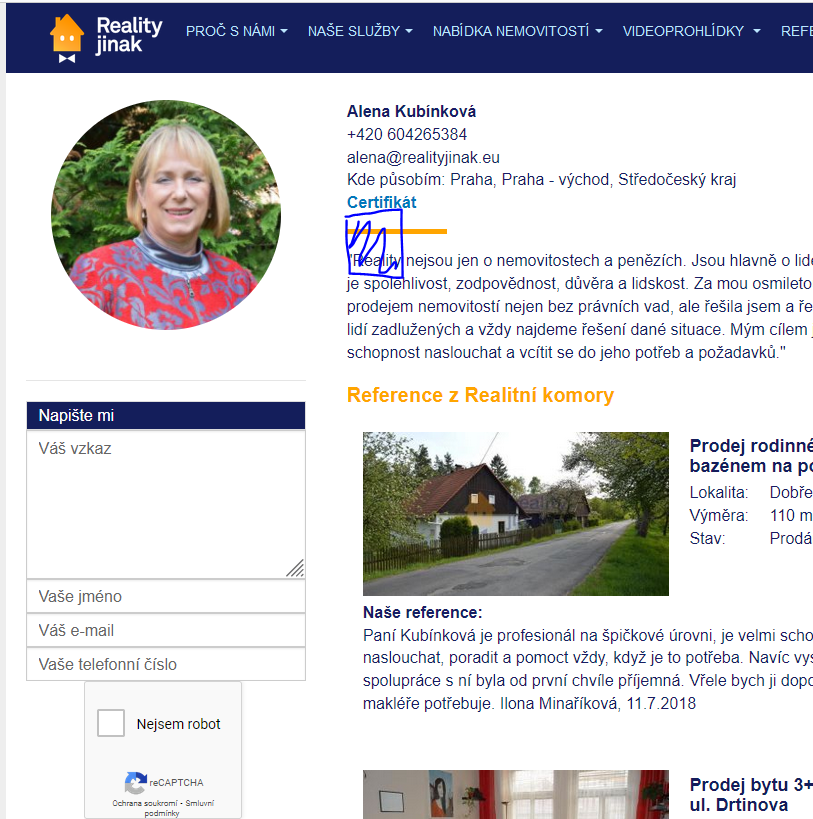This screenshot has width=813, height=819.
Task: Open the VIDEOPROHLÍDKY menu item
Action: pyautogui.click(x=691, y=31)
